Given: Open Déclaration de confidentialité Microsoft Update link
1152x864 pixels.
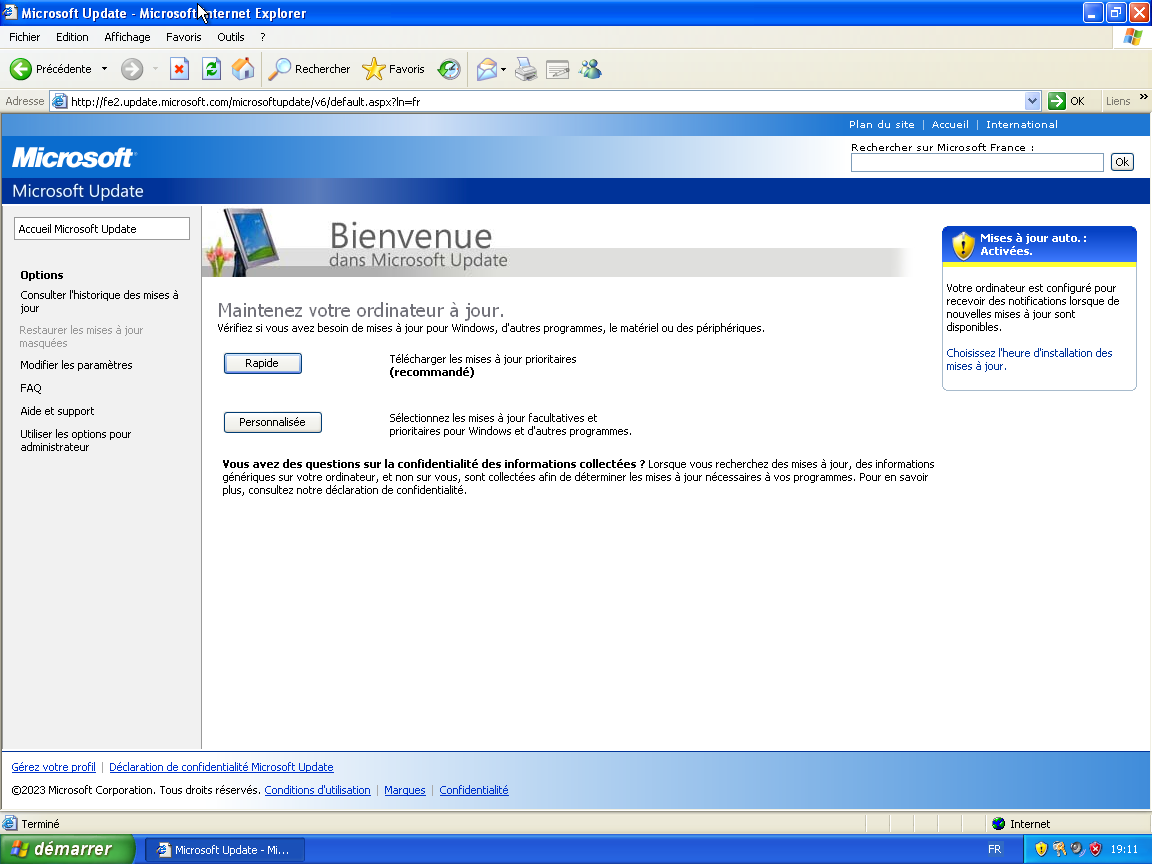Looking at the screenshot, I should [221, 767].
